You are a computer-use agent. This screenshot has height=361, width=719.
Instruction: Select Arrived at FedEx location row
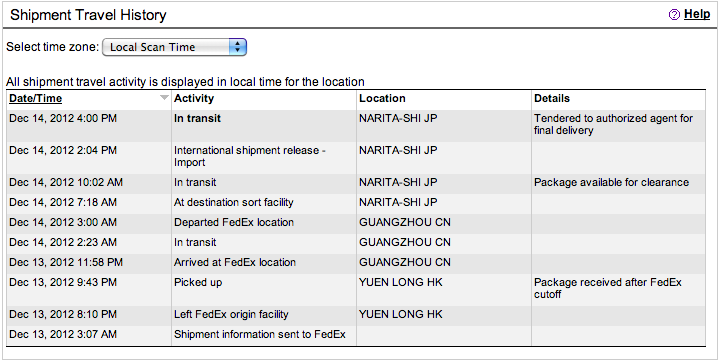(356, 262)
